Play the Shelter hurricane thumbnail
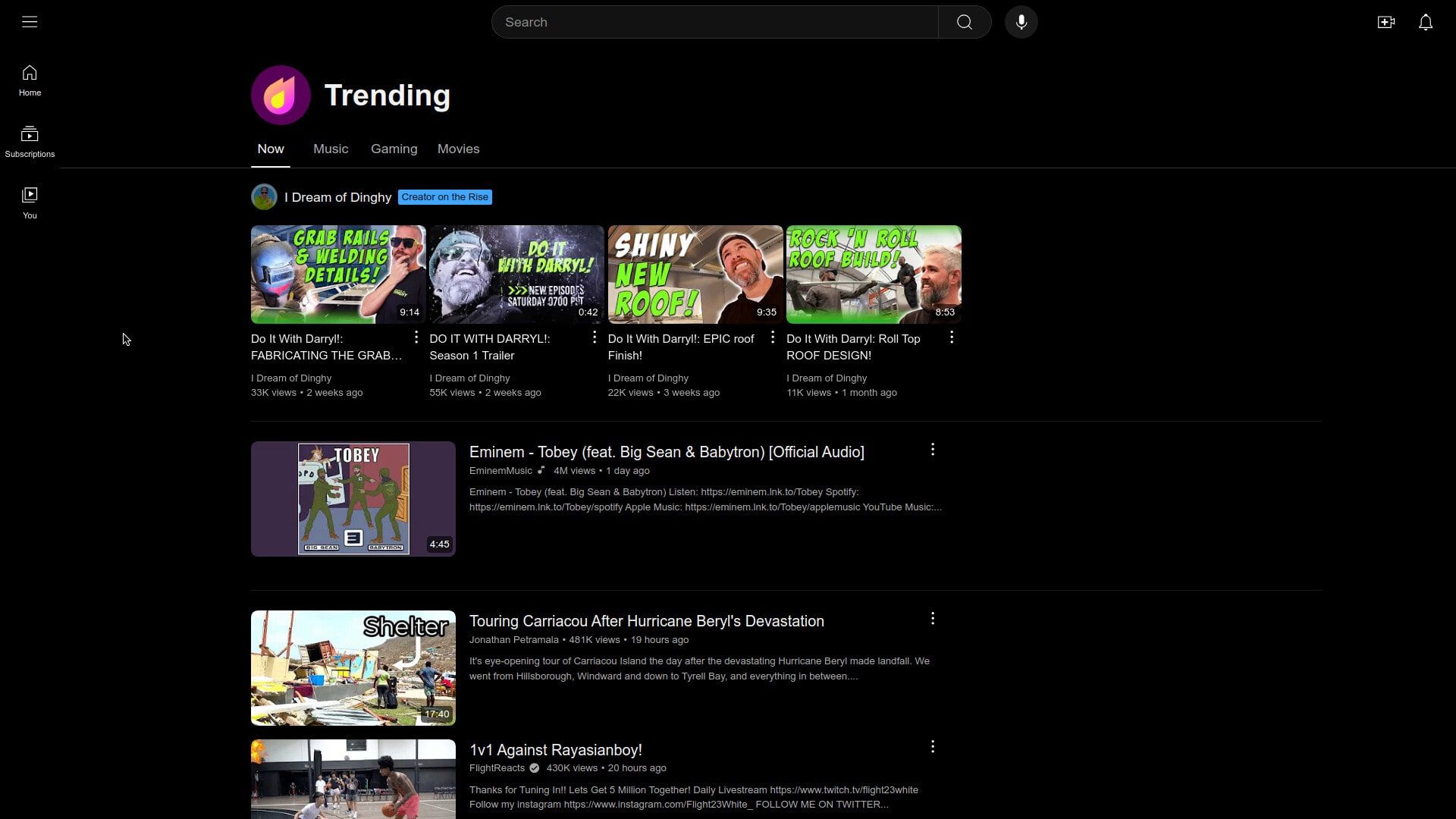The width and height of the screenshot is (1456, 819). tap(353, 668)
